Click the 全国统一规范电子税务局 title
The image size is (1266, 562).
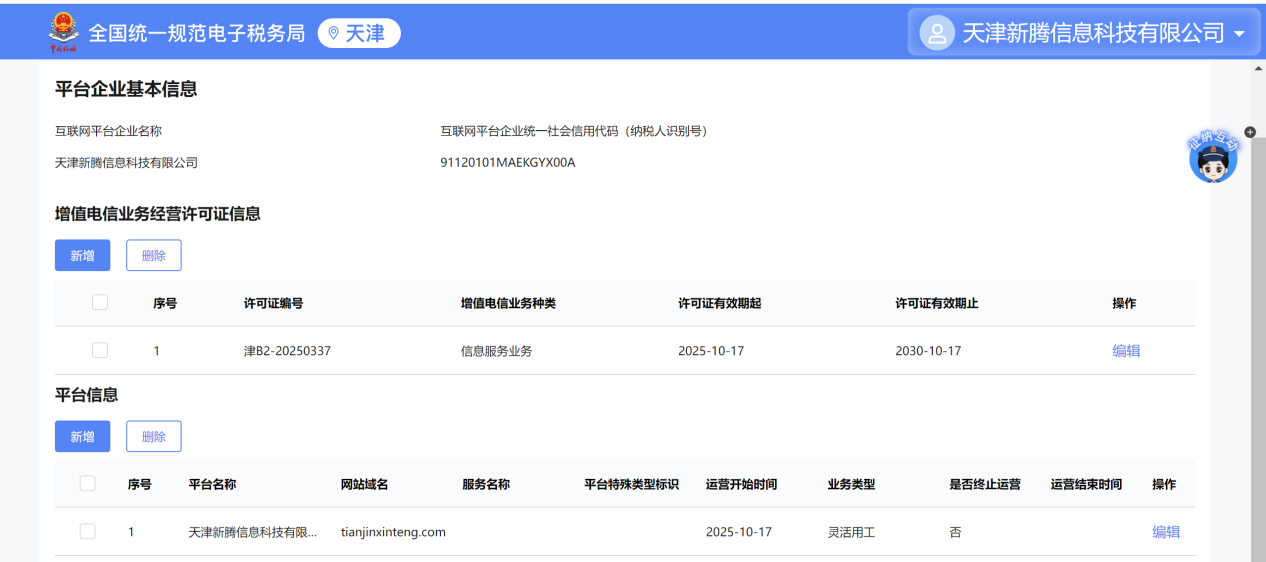pyautogui.click(x=197, y=33)
